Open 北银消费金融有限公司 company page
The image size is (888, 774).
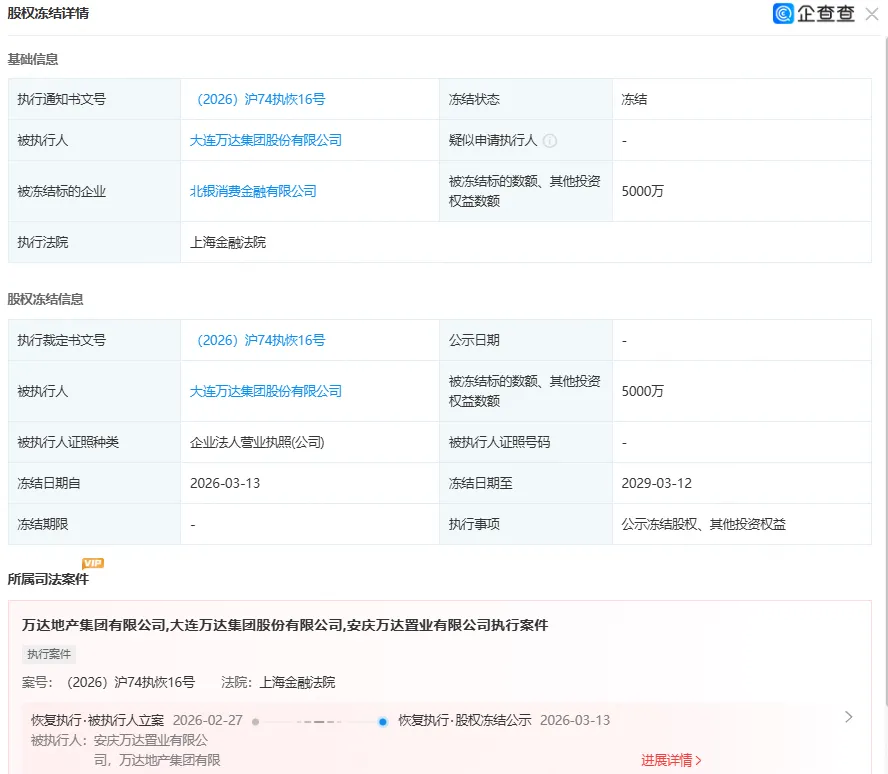pyautogui.click(x=252, y=190)
